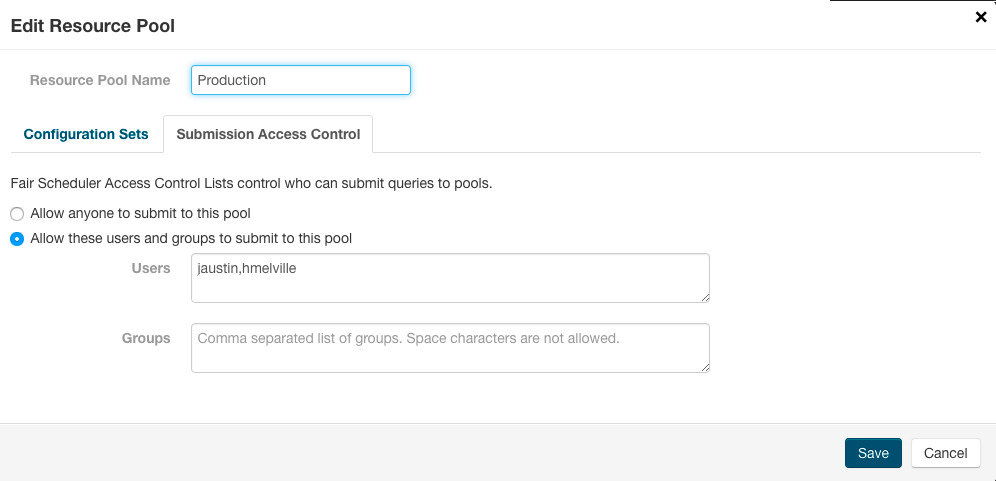This screenshot has height=481, width=996.
Task: Select the Submission Access Control tab
Action: coord(268,134)
